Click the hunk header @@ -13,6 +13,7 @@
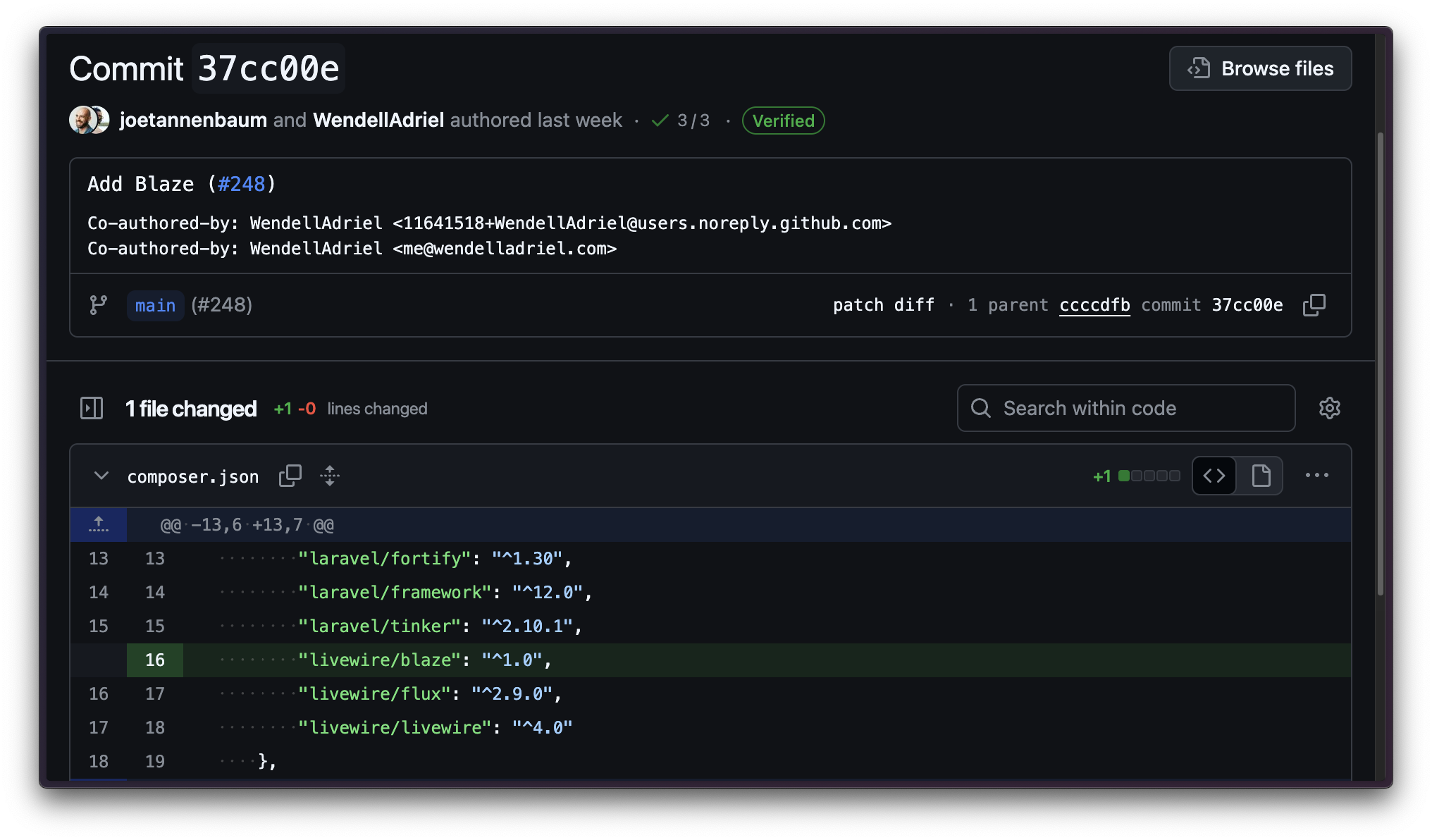The width and height of the screenshot is (1432, 840). click(x=247, y=525)
